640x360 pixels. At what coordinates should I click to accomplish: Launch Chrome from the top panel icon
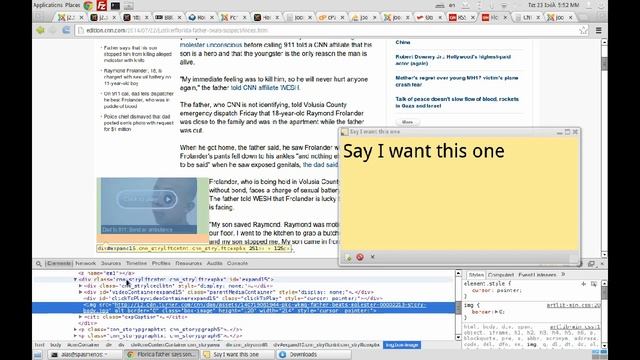click(x=88, y=5)
